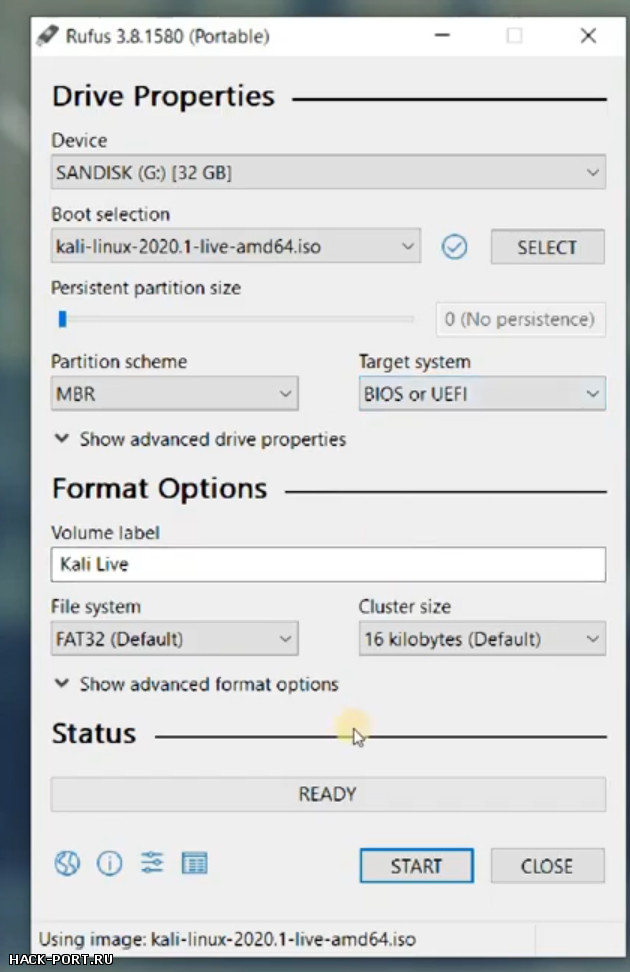Viewport: 630px width, 972px height.
Task: Open the Device dropdown showing SANDISK
Action: click(328, 172)
